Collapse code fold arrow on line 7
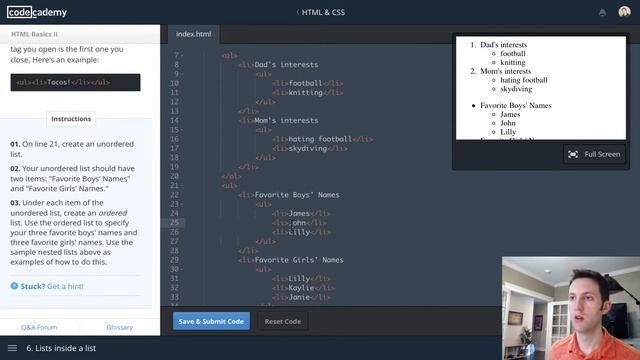The width and height of the screenshot is (640, 360). click(x=182, y=55)
